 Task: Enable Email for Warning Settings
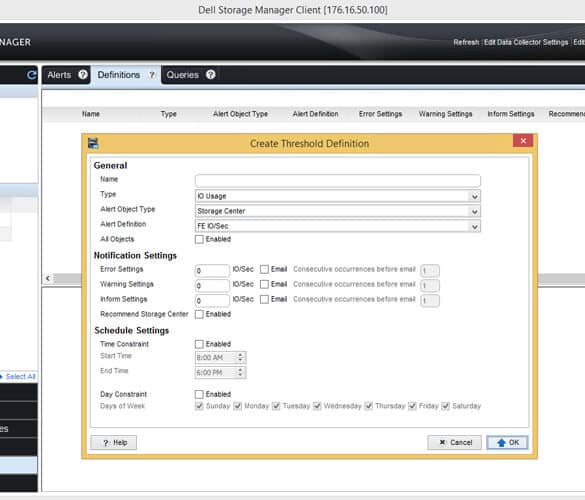[264, 284]
